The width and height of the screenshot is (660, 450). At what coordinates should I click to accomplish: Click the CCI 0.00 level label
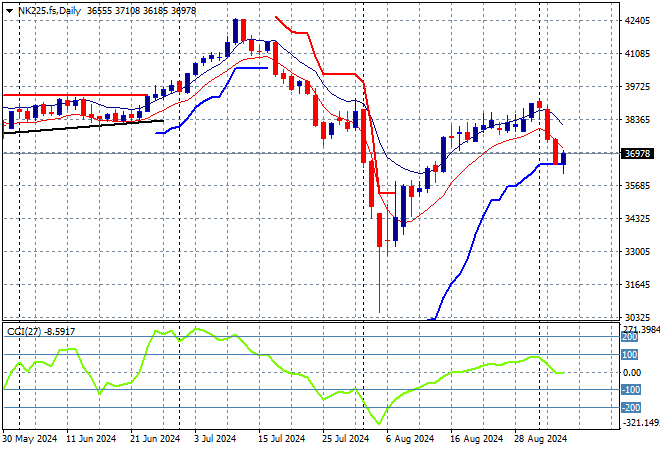[x=632, y=373]
